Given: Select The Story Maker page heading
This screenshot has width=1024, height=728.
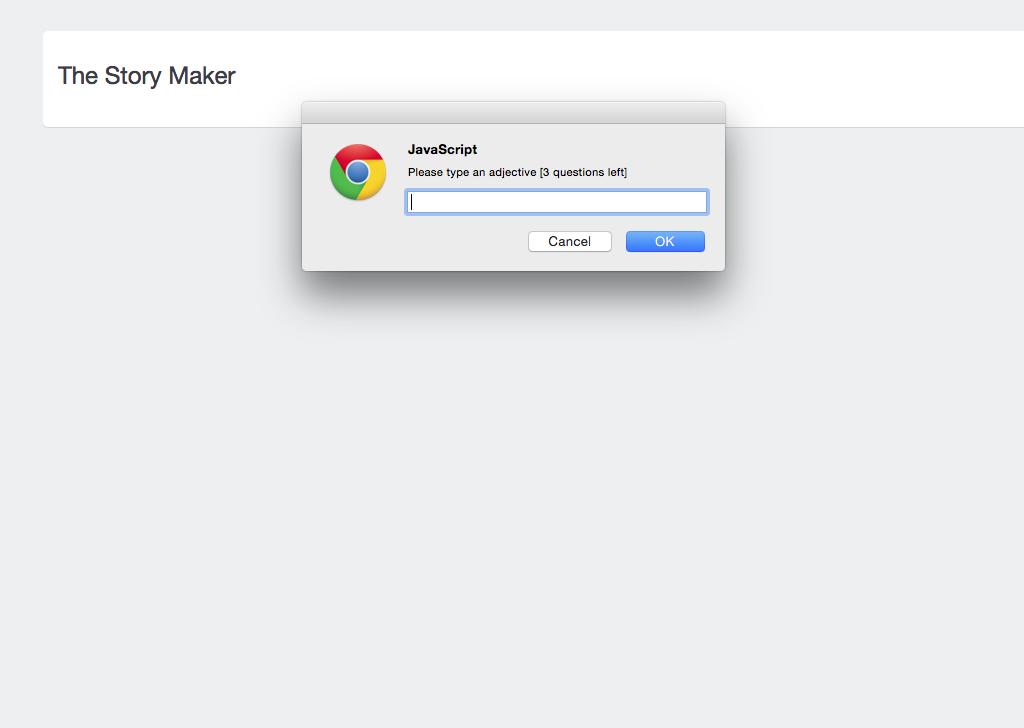Looking at the screenshot, I should pos(146,76).
